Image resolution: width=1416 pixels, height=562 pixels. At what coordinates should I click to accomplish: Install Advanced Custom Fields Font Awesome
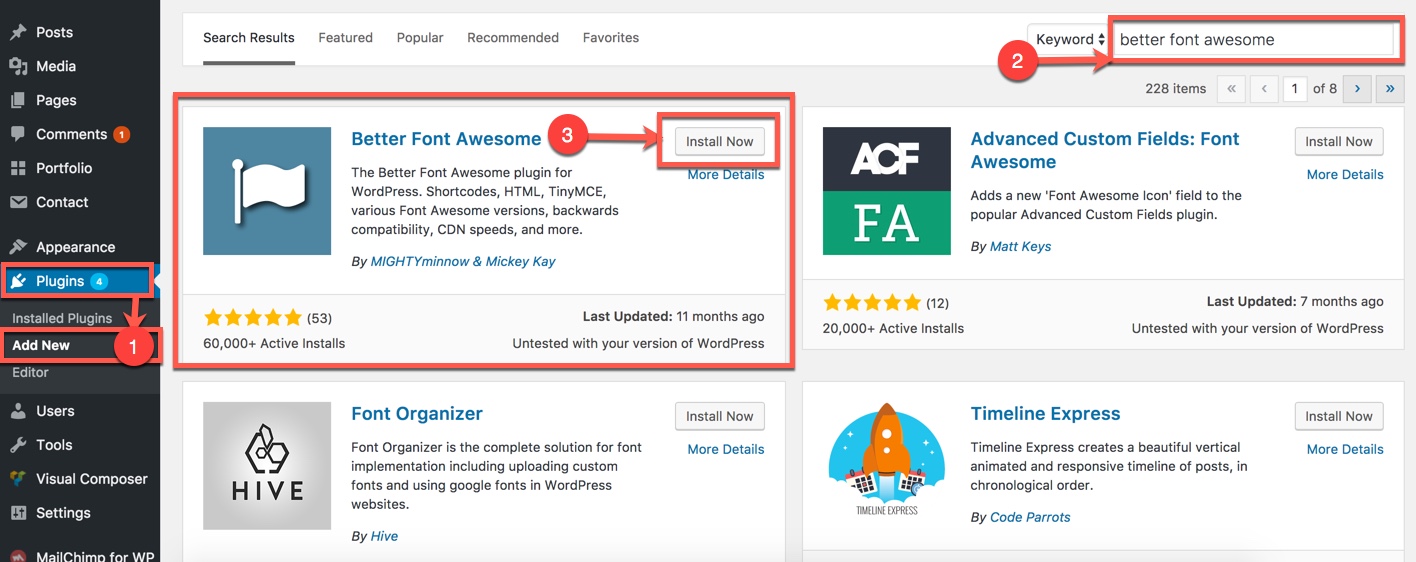1339,141
